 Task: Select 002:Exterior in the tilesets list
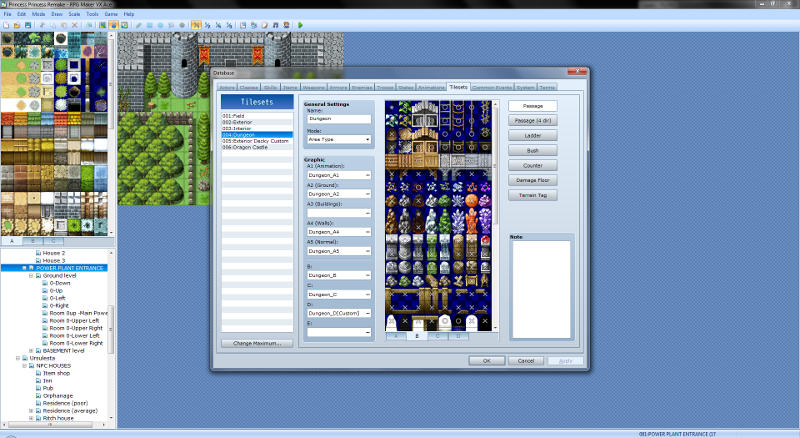tap(257, 123)
